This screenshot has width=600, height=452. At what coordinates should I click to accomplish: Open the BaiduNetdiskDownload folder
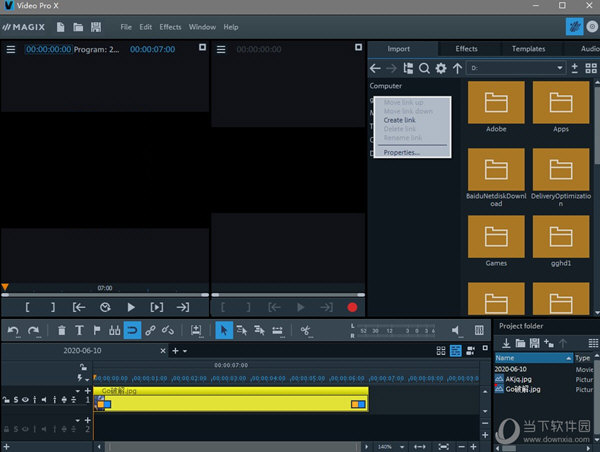tap(496, 169)
